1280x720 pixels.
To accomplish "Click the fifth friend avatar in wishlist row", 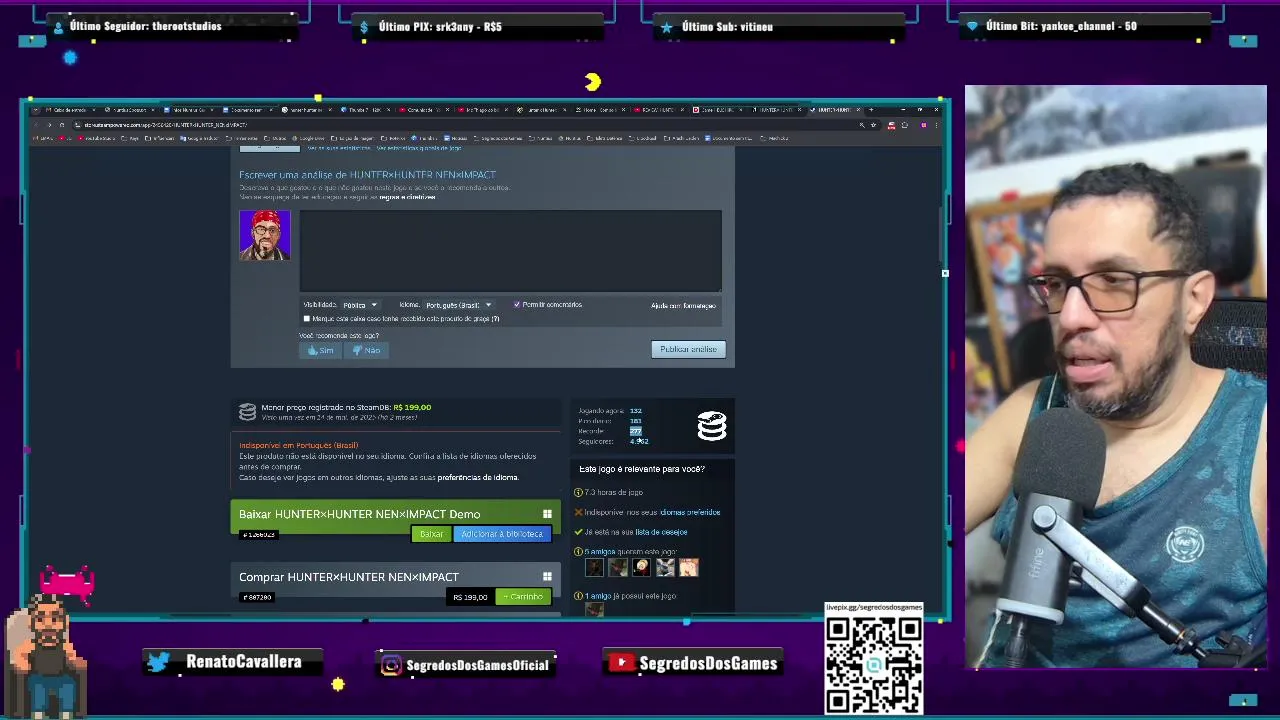I will click(689, 568).
